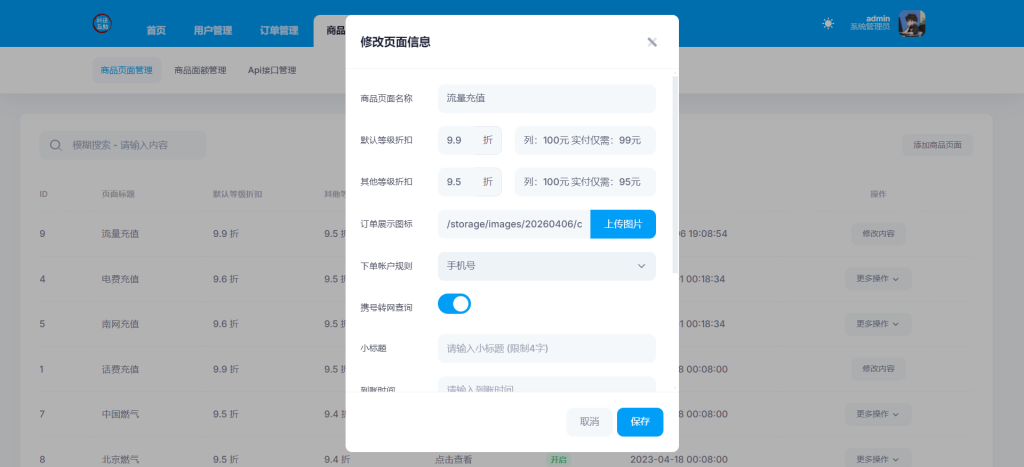This screenshot has height=467, width=1024.
Task: Click the 实付仅需: 99元 example field
Action: coord(585,140)
